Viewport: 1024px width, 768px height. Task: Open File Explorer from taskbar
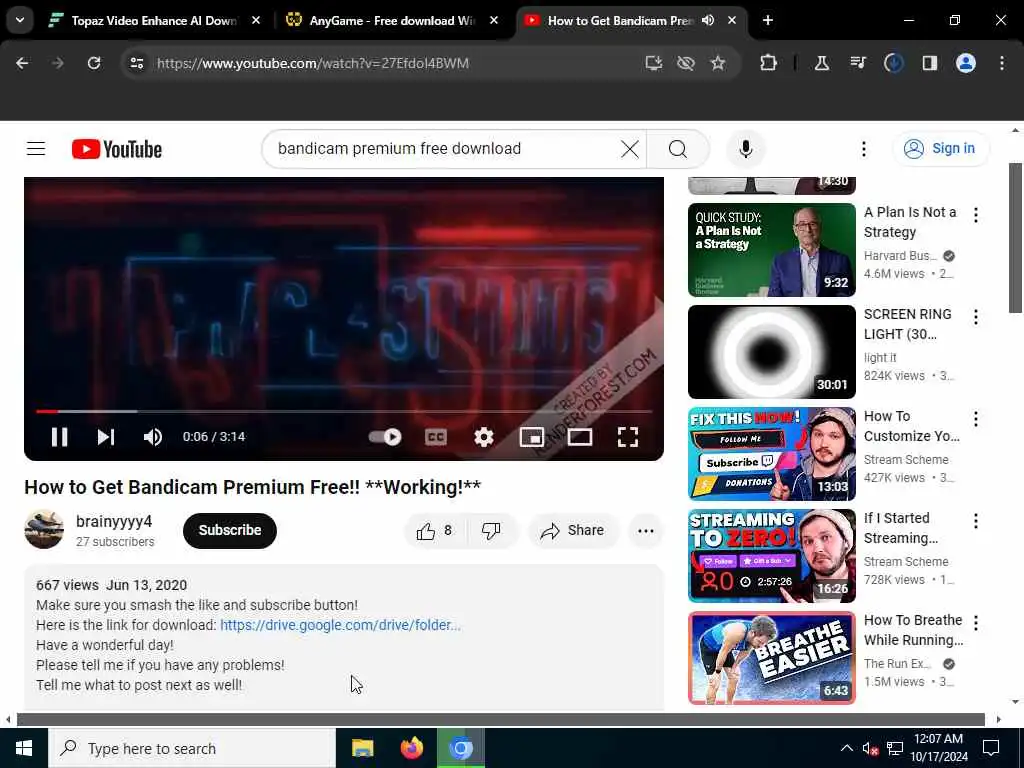[x=362, y=748]
